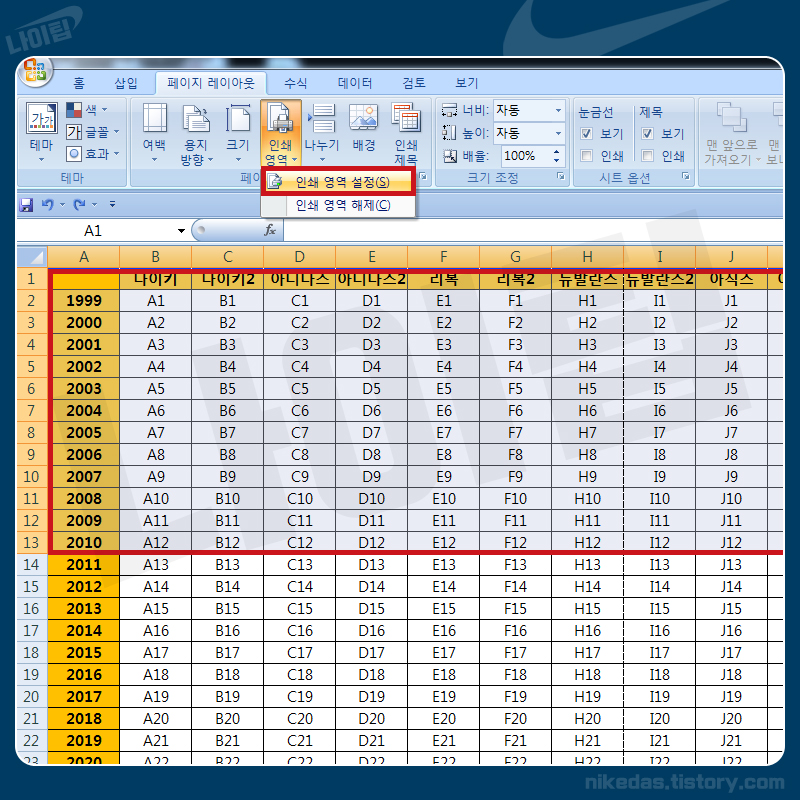The width and height of the screenshot is (800, 800).
Task: Select cell containing B14
Action: pyautogui.click(x=228, y=587)
